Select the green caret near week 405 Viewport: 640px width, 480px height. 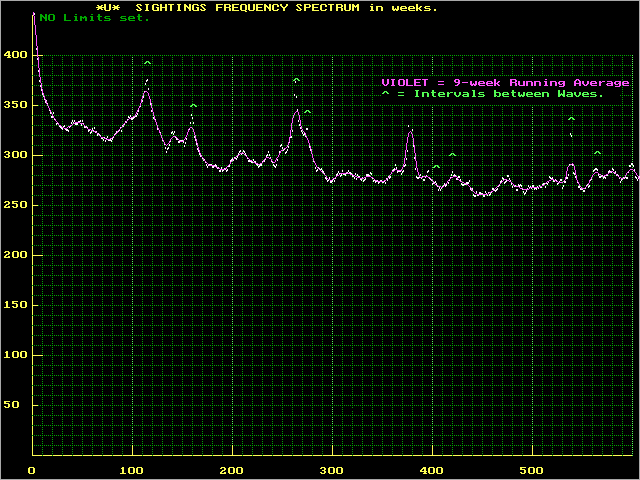[436, 167]
